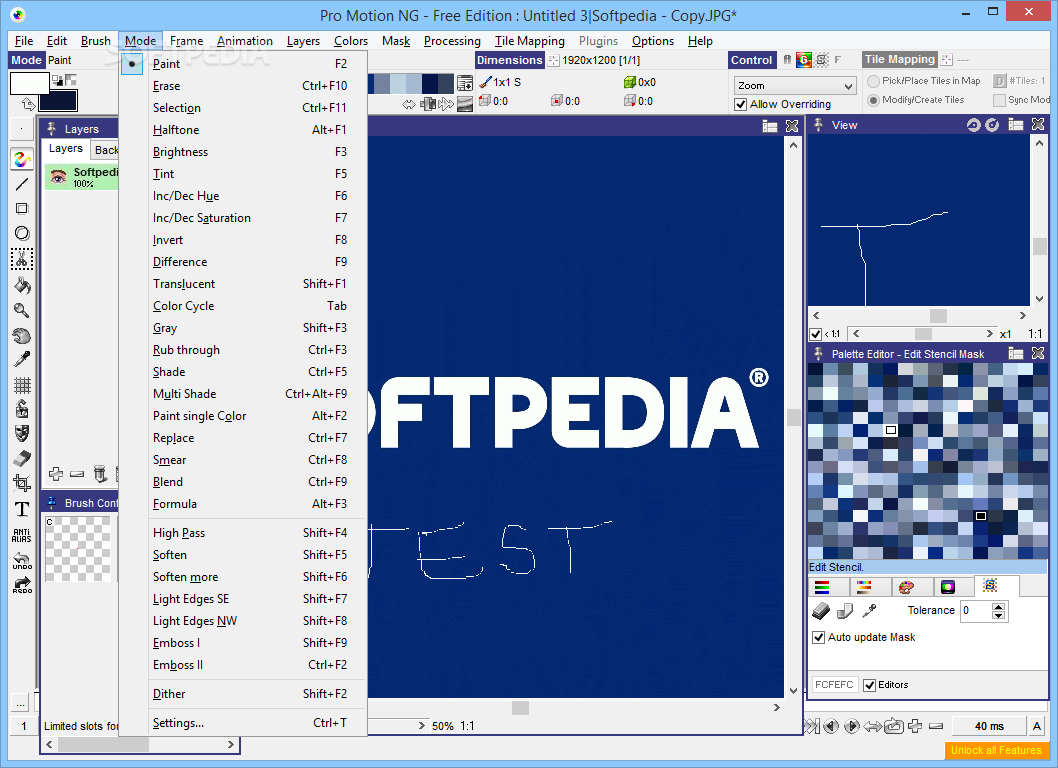Toggle Allow Overriding checkbox

[741, 105]
